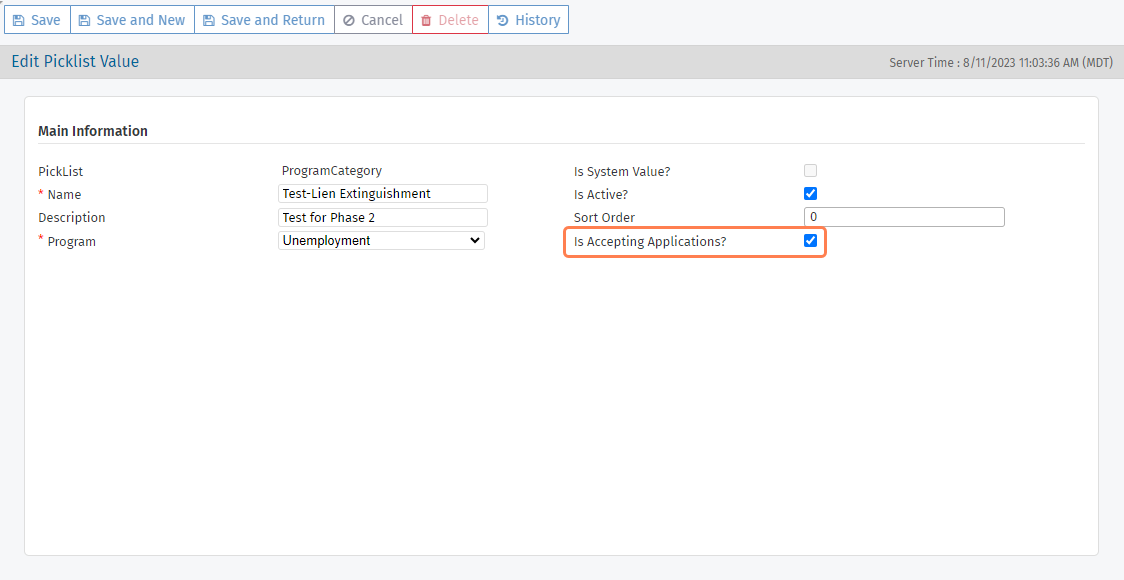The image size is (1124, 580).
Task: Click the floppy disk icon on Save
Action: [18, 20]
